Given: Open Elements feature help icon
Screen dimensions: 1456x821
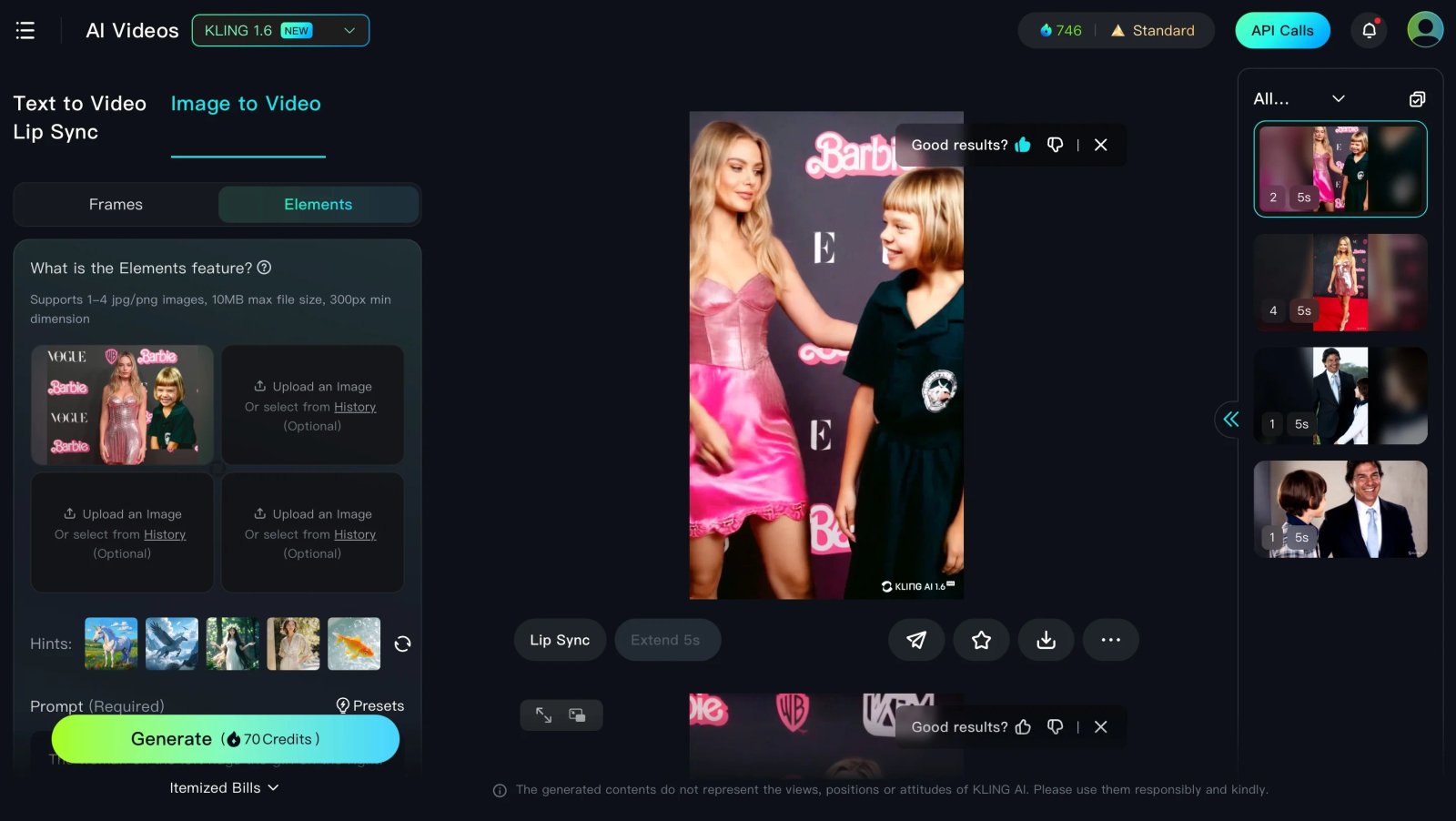Looking at the screenshot, I should pos(264,268).
